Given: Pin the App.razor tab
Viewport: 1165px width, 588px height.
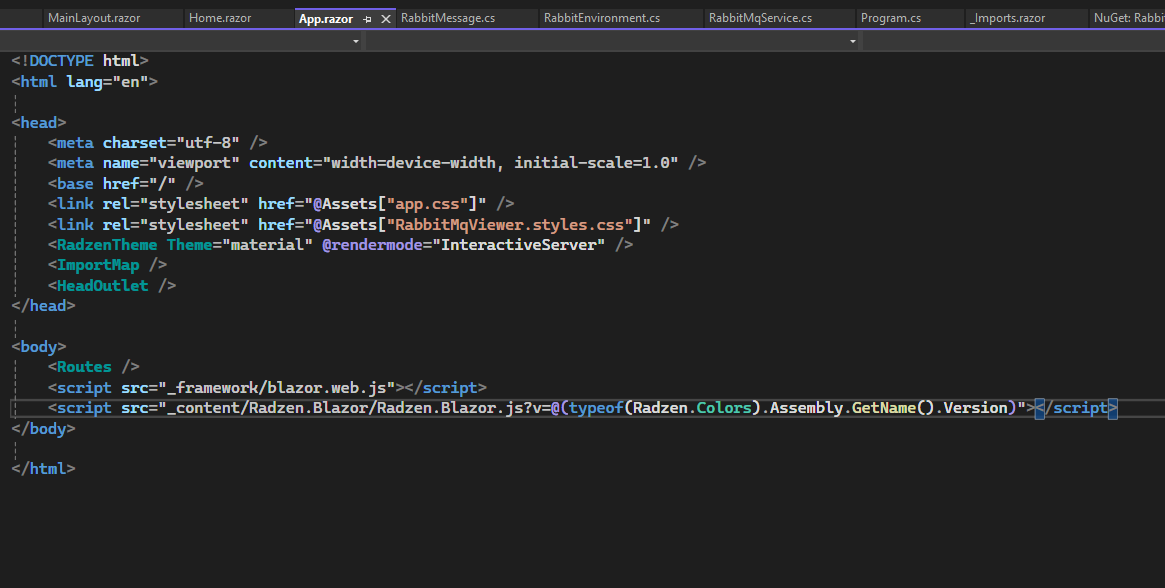Looking at the screenshot, I should click(367, 19).
